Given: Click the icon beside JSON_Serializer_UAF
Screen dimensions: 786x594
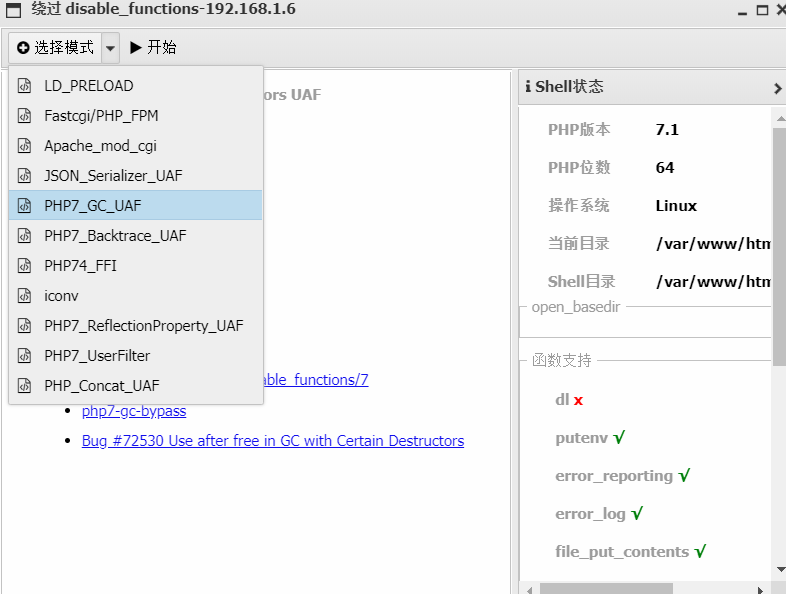Looking at the screenshot, I should [x=25, y=176].
